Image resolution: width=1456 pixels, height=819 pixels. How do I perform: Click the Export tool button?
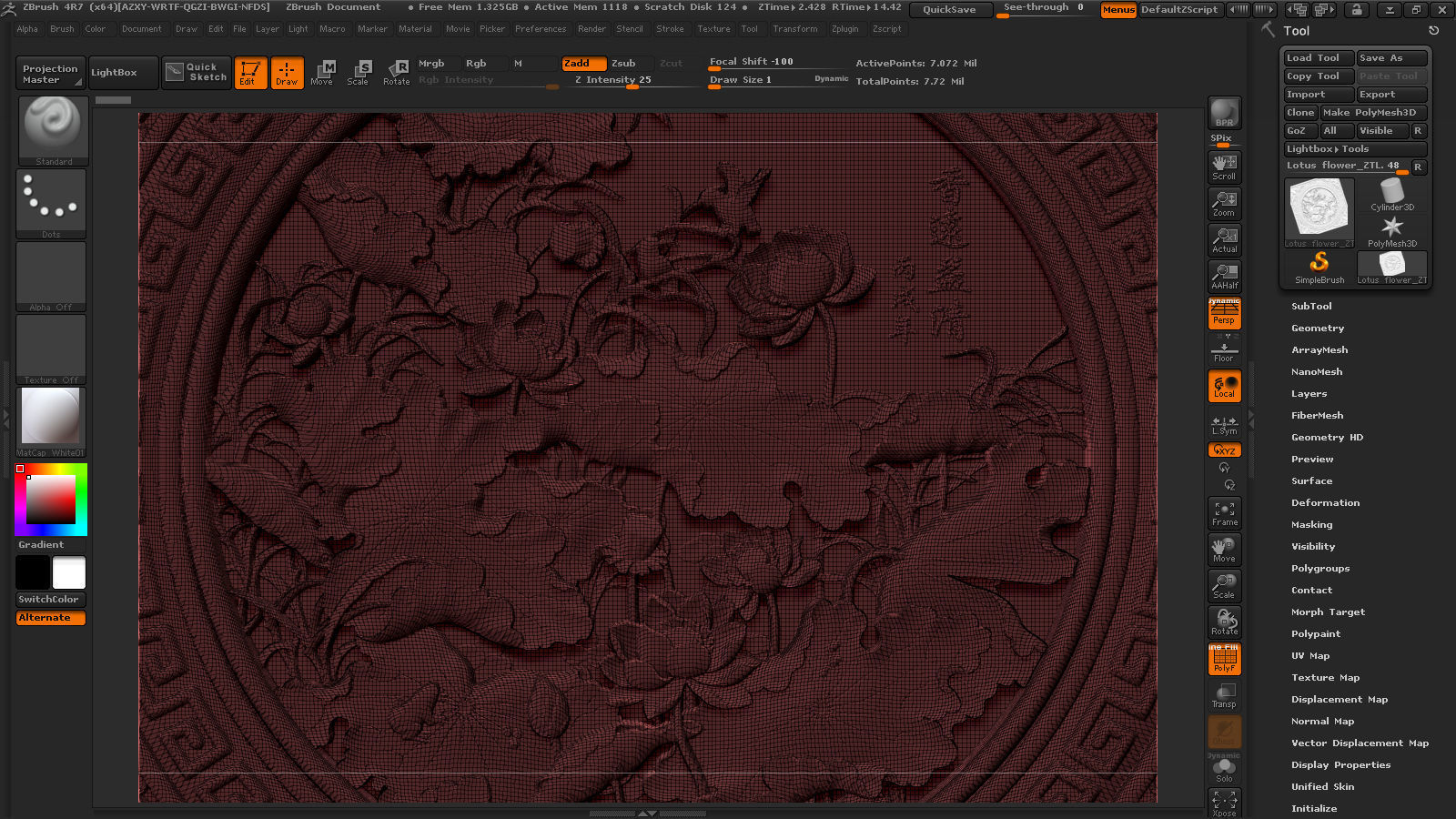pos(1391,95)
